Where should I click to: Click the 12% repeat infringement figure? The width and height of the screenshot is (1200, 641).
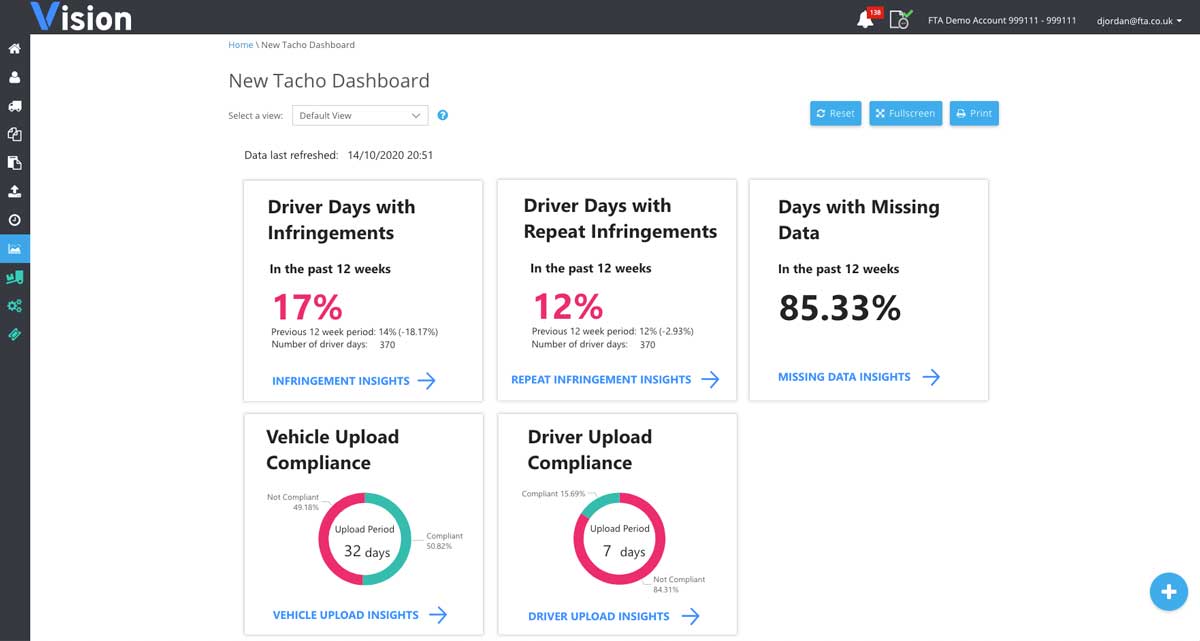[567, 305]
